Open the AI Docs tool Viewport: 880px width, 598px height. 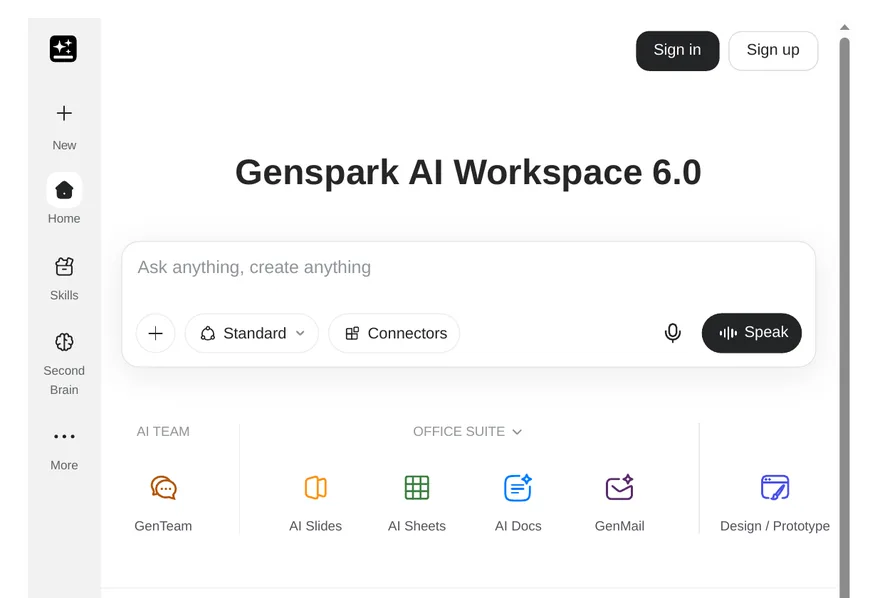pos(518,503)
